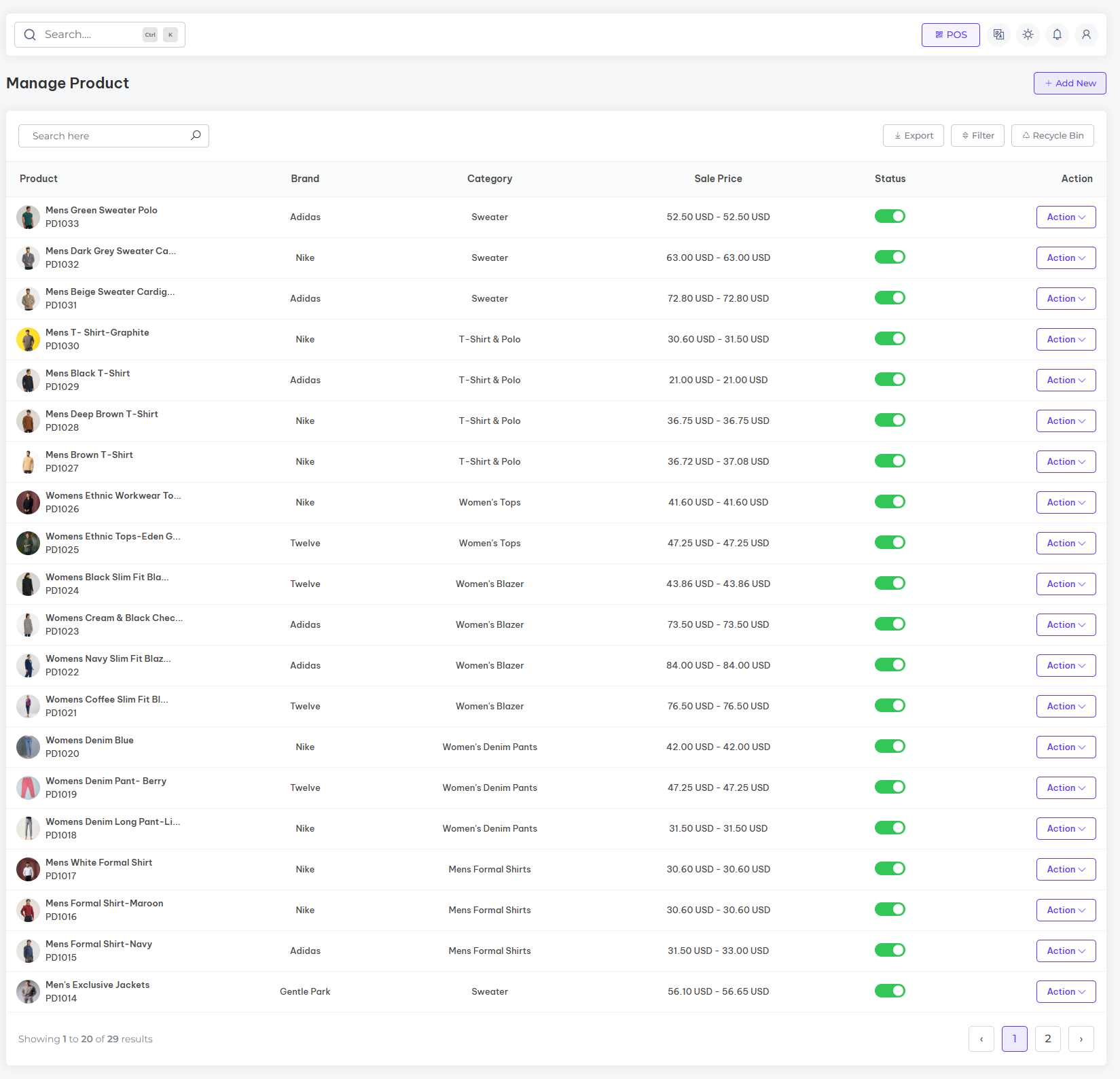
Task: Export the product list
Action: pyautogui.click(x=913, y=135)
